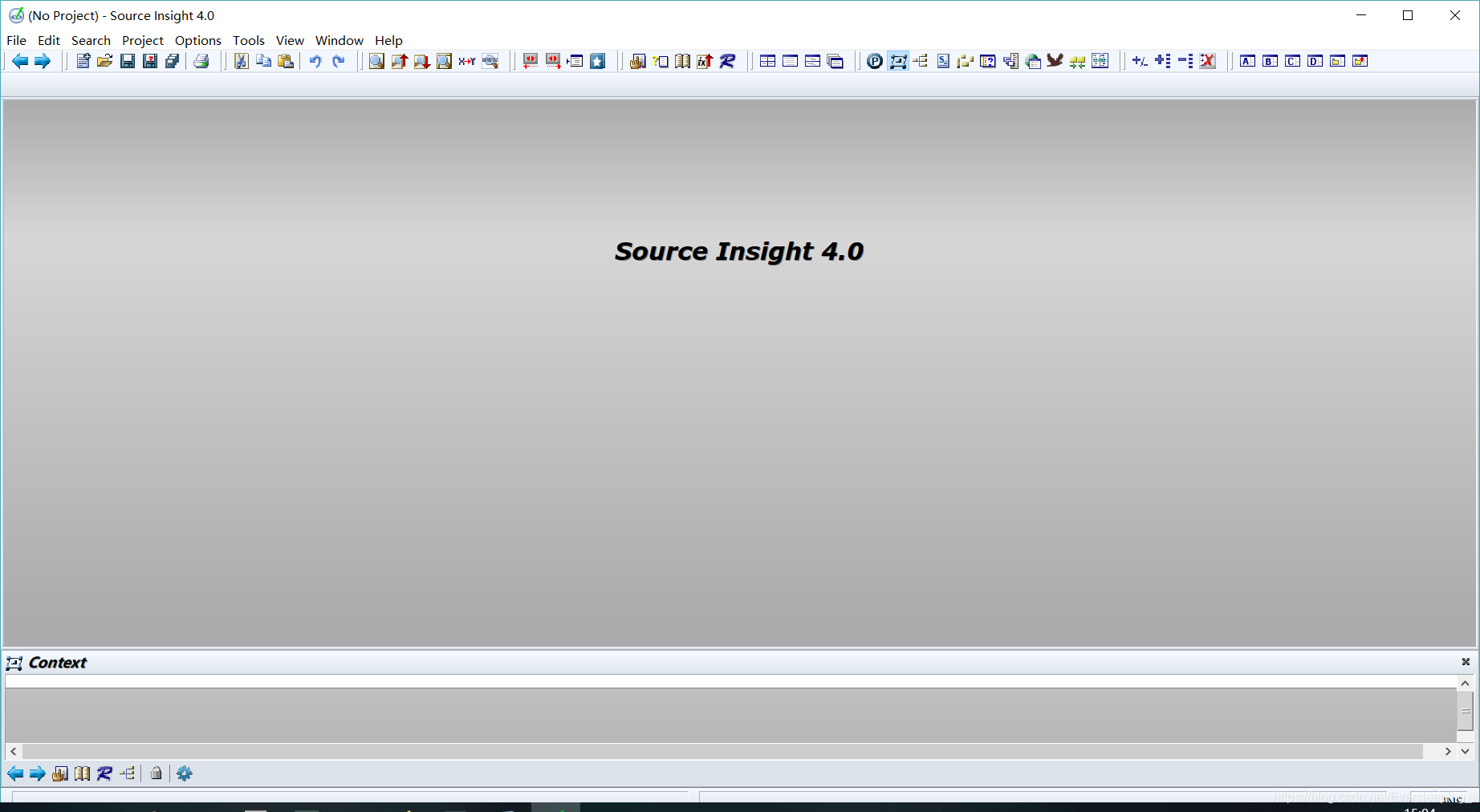Click the brown bird toolbar icon
Image resolution: width=1480 pixels, height=812 pixels.
1055,61
